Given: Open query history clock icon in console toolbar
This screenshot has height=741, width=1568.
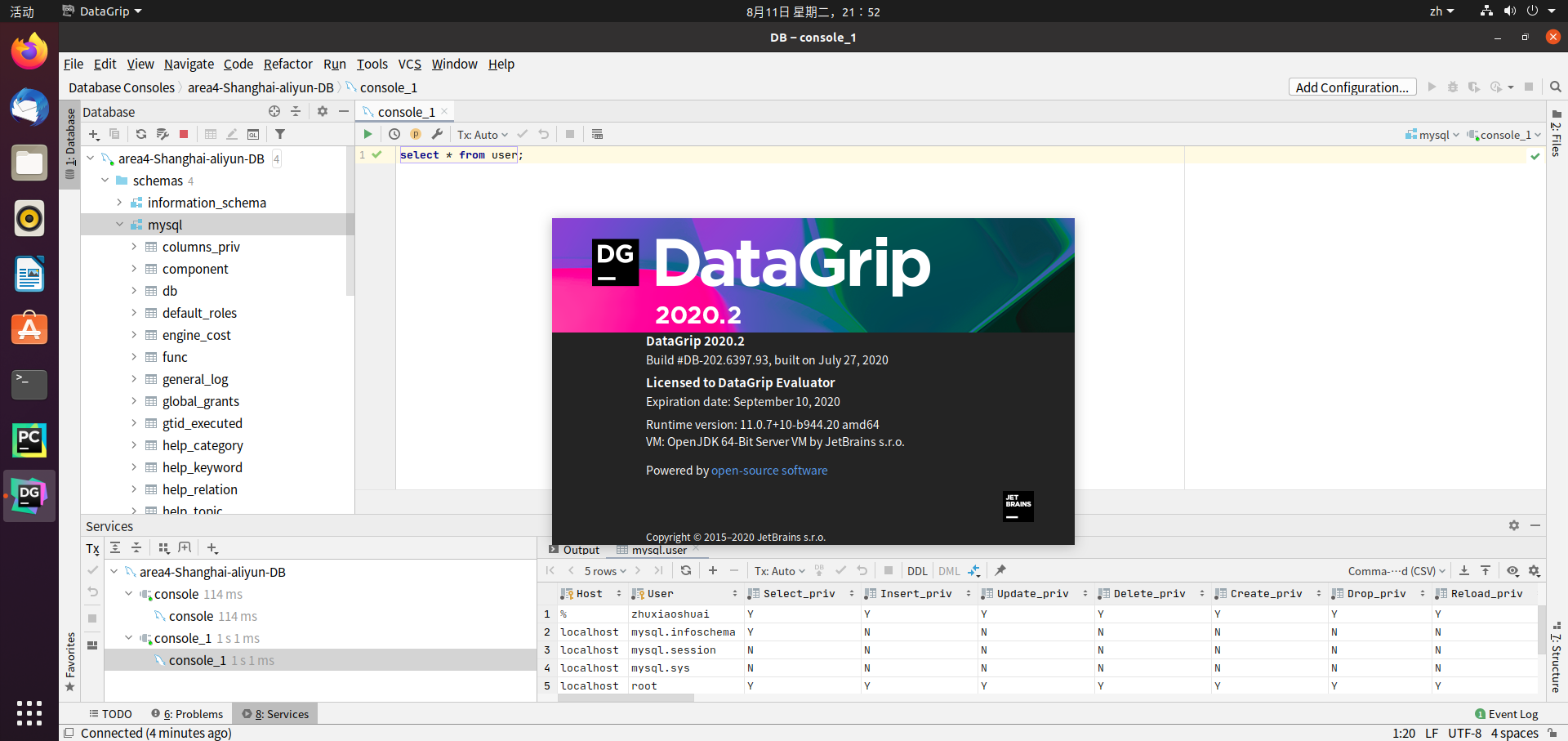Looking at the screenshot, I should (394, 134).
